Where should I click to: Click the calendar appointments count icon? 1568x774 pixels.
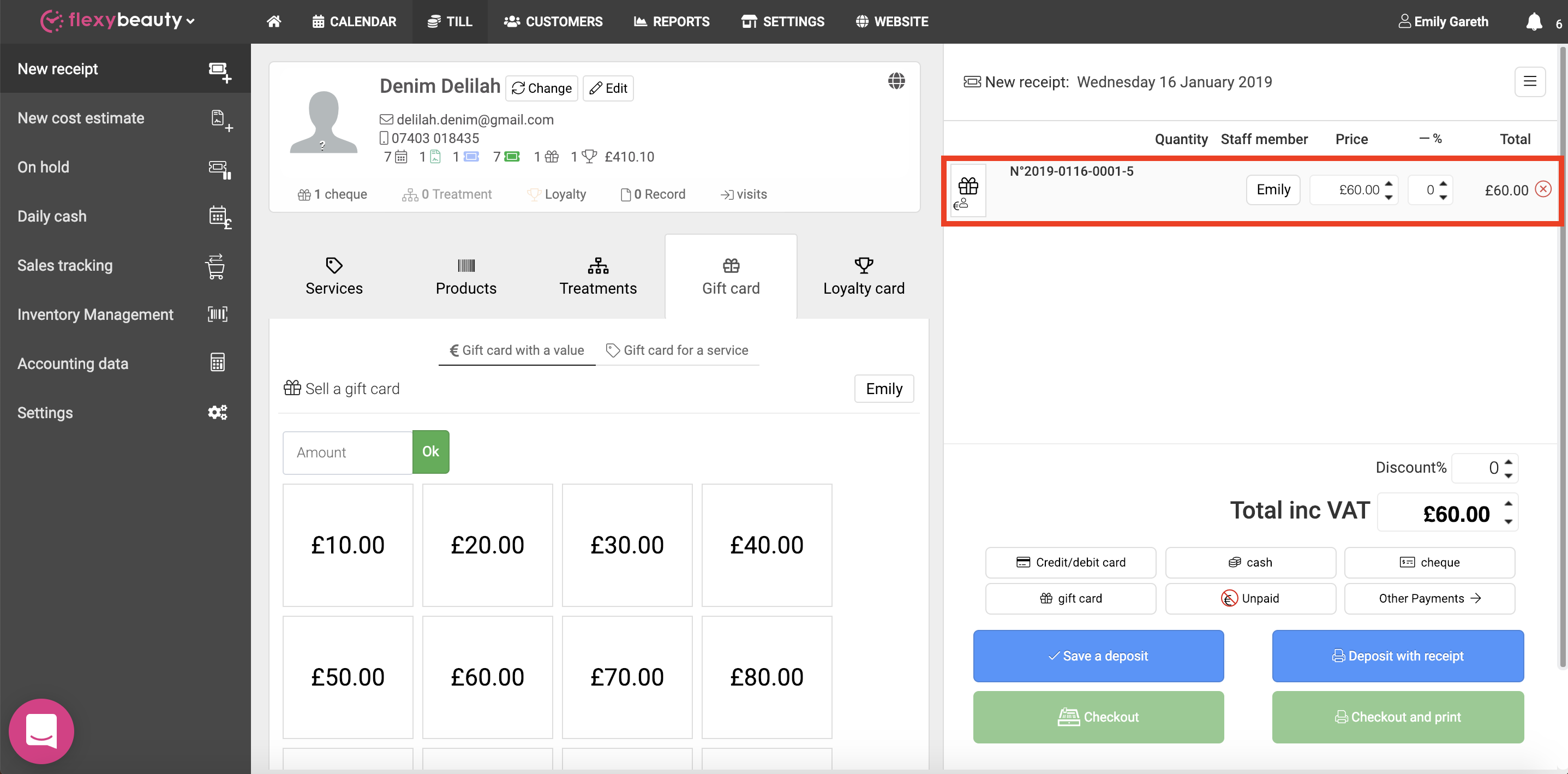pos(401,157)
